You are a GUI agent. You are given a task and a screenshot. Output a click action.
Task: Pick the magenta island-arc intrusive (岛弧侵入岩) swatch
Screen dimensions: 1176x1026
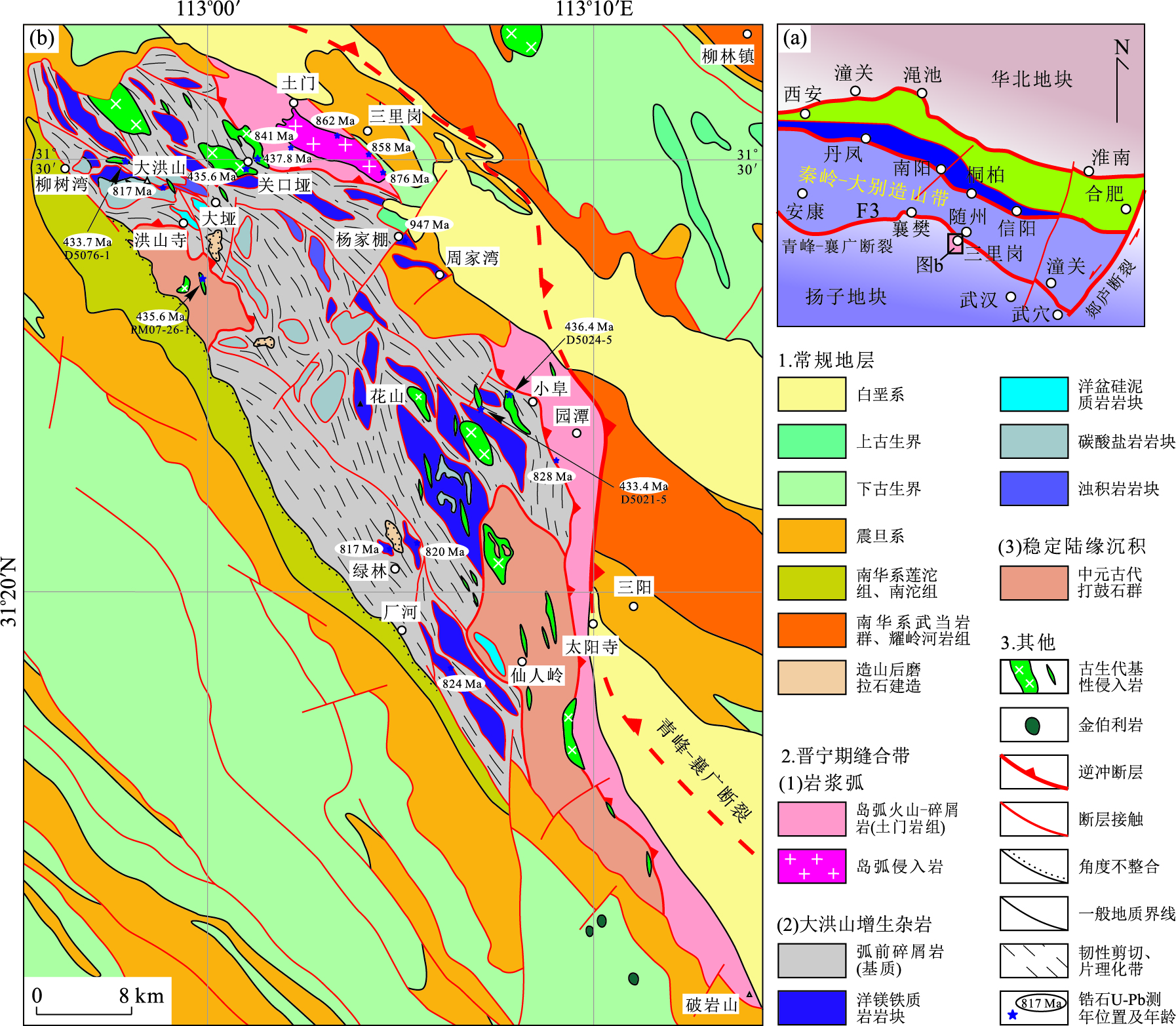(x=812, y=866)
